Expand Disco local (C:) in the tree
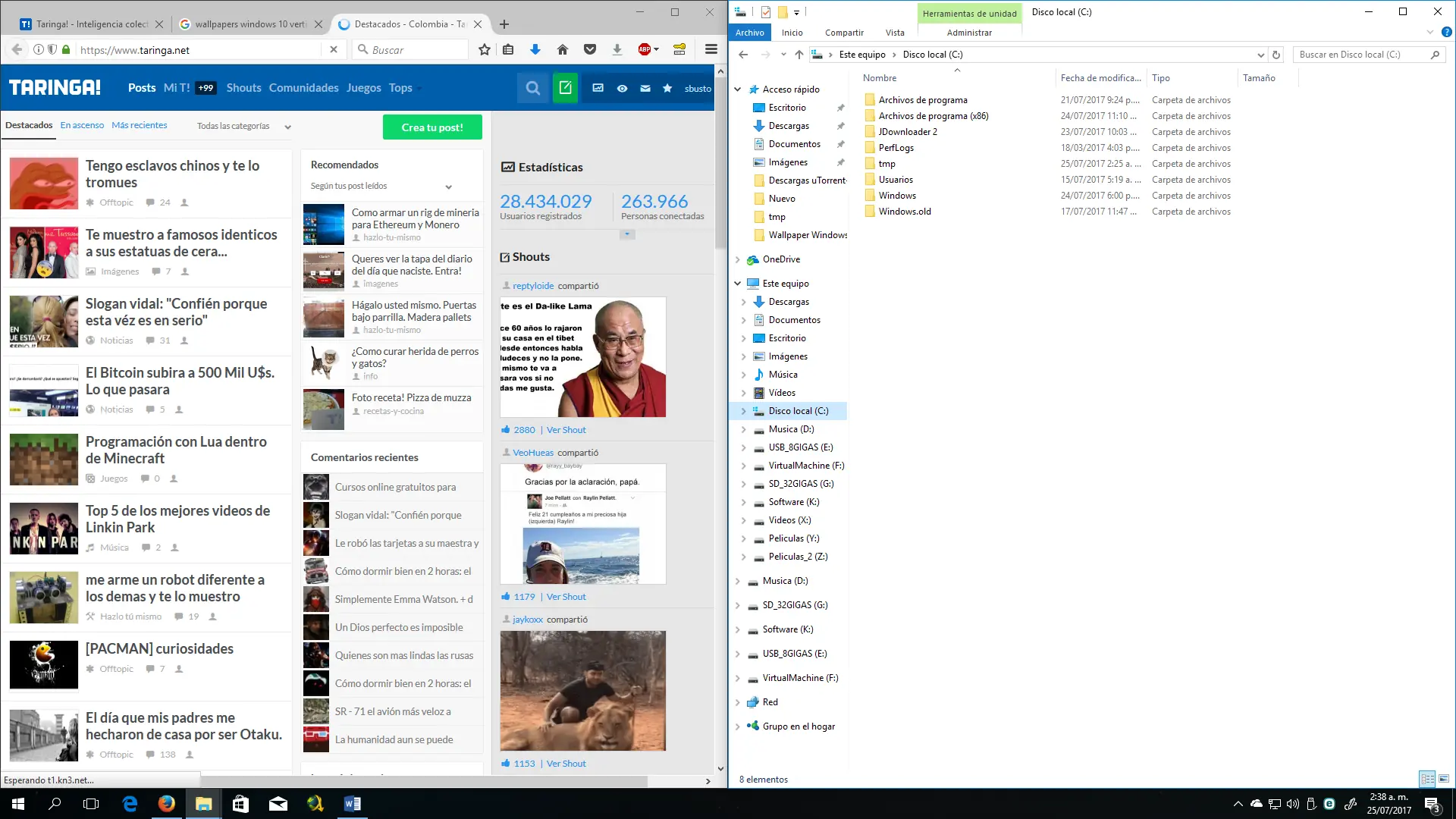The height and width of the screenshot is (819, 1456). click(743, 411)
